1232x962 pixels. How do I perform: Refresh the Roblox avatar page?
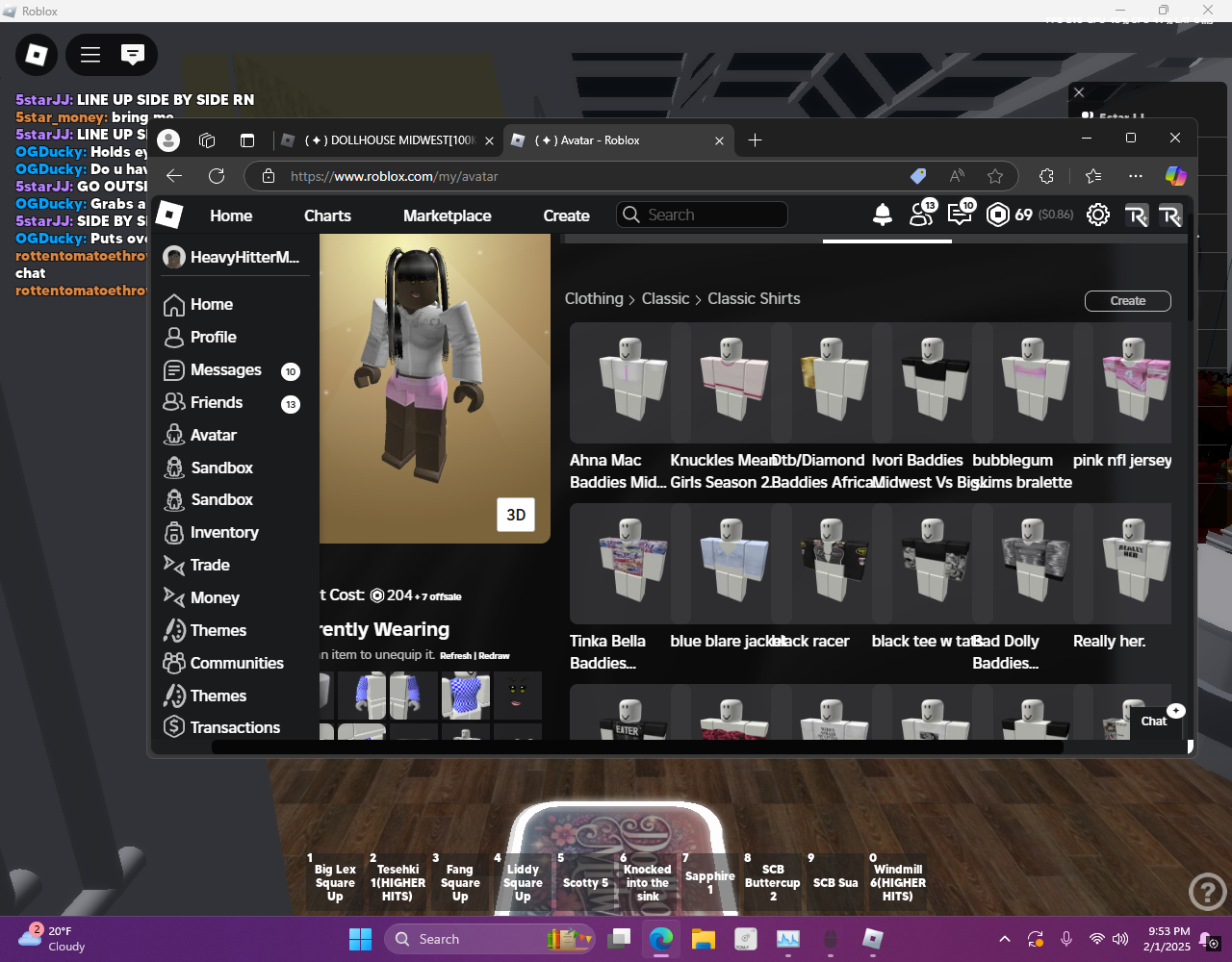(x=217, y=176)
